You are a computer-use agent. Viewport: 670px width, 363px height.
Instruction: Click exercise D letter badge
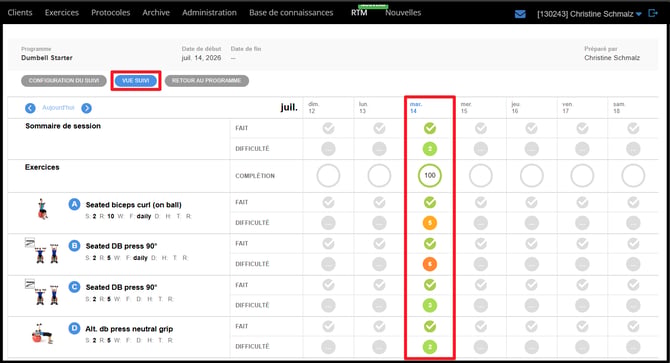74,328
